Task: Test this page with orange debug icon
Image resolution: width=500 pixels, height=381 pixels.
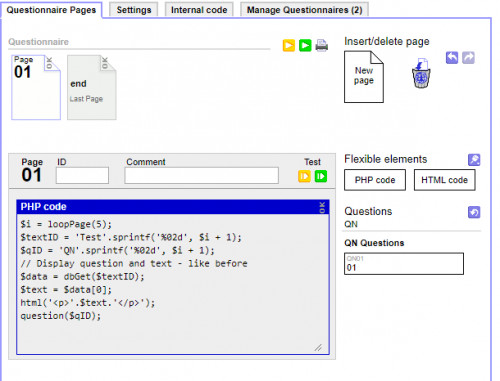Action: coord(304,176)
